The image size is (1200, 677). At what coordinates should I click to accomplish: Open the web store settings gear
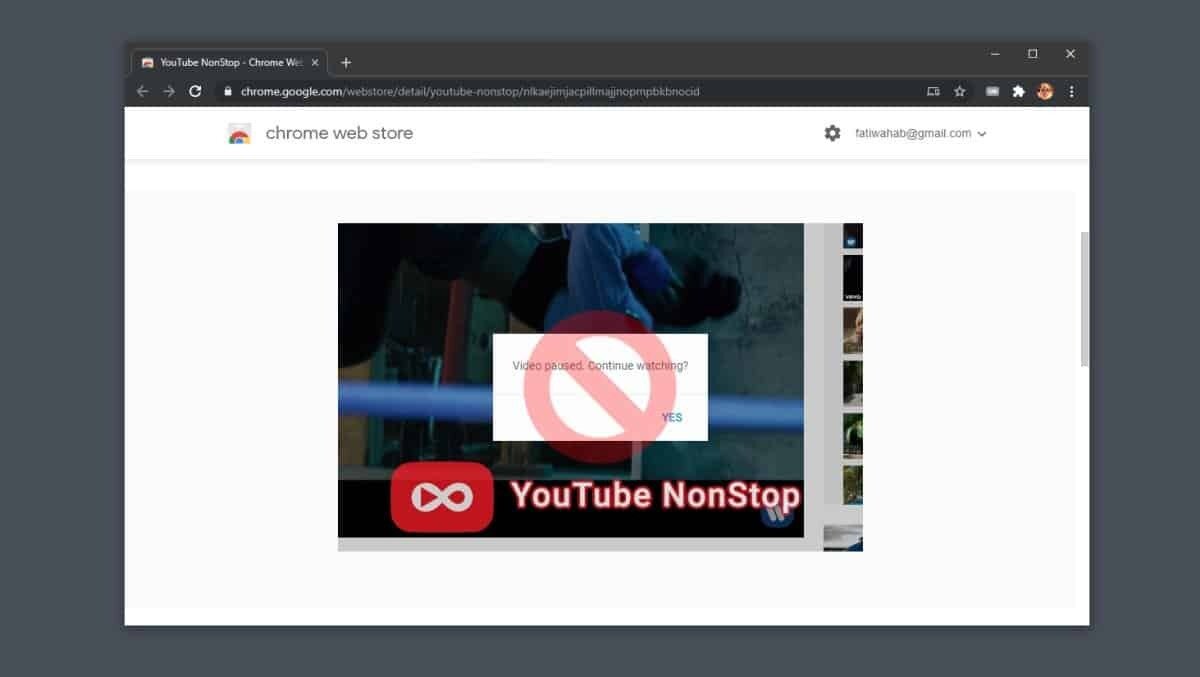832,132
